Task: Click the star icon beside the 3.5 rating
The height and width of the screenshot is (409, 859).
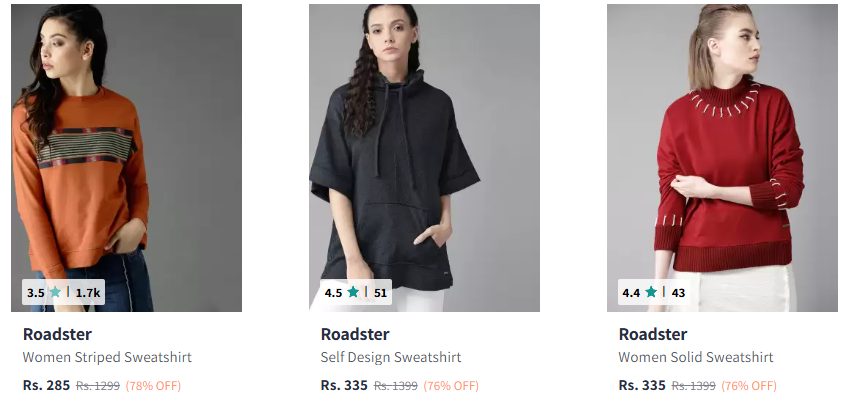Action: 55,292
